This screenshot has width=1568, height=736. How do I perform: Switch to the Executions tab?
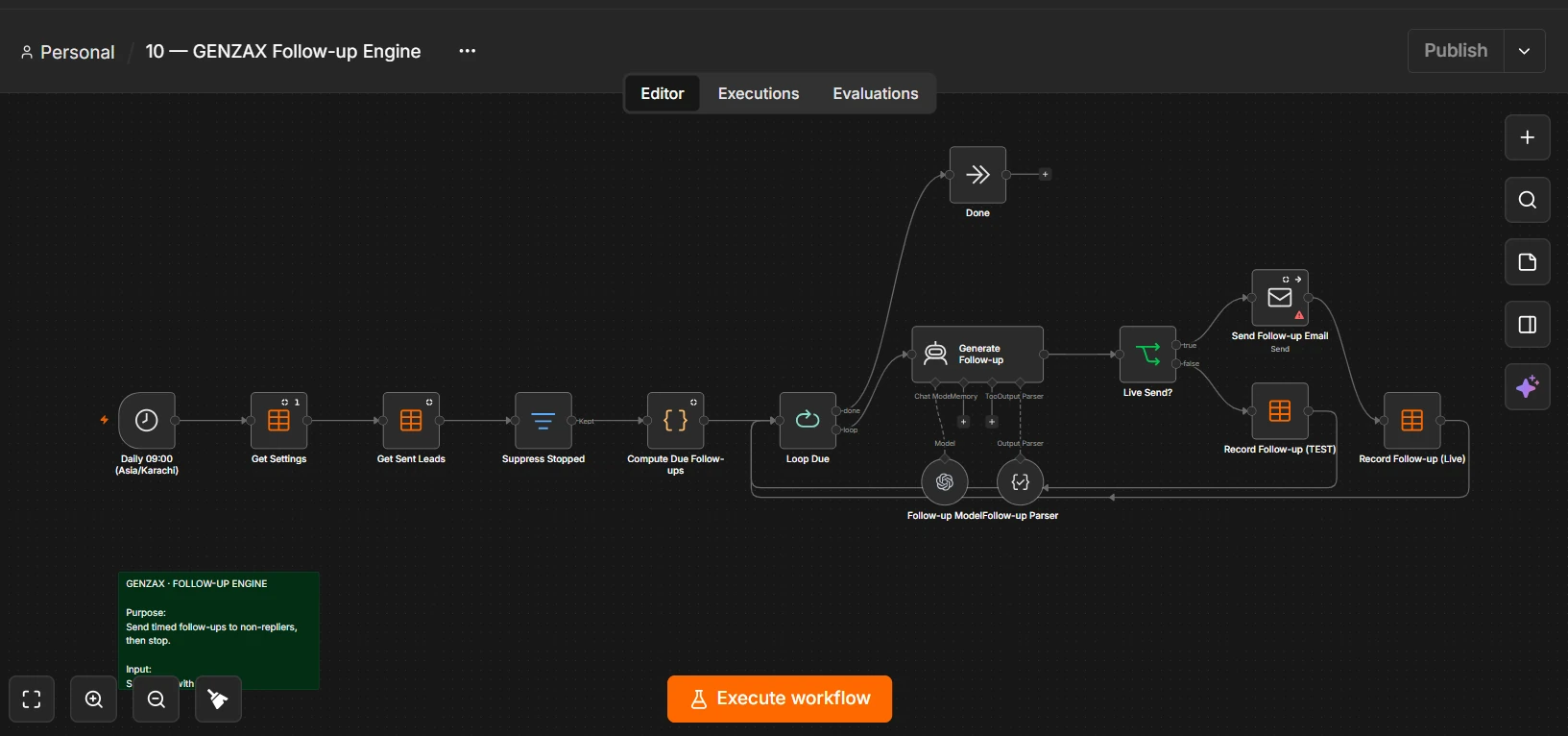click(759, 93)
